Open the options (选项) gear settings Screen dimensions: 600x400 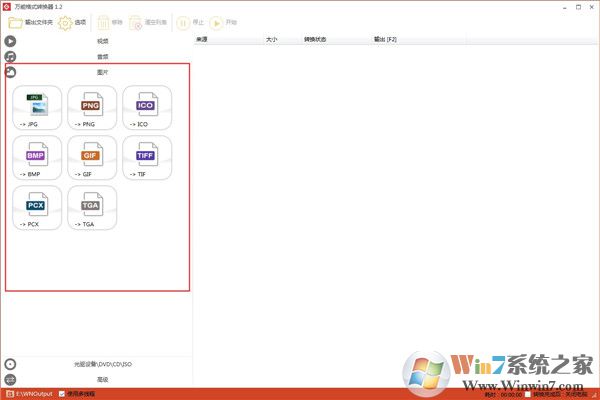(x=72, y=22)
